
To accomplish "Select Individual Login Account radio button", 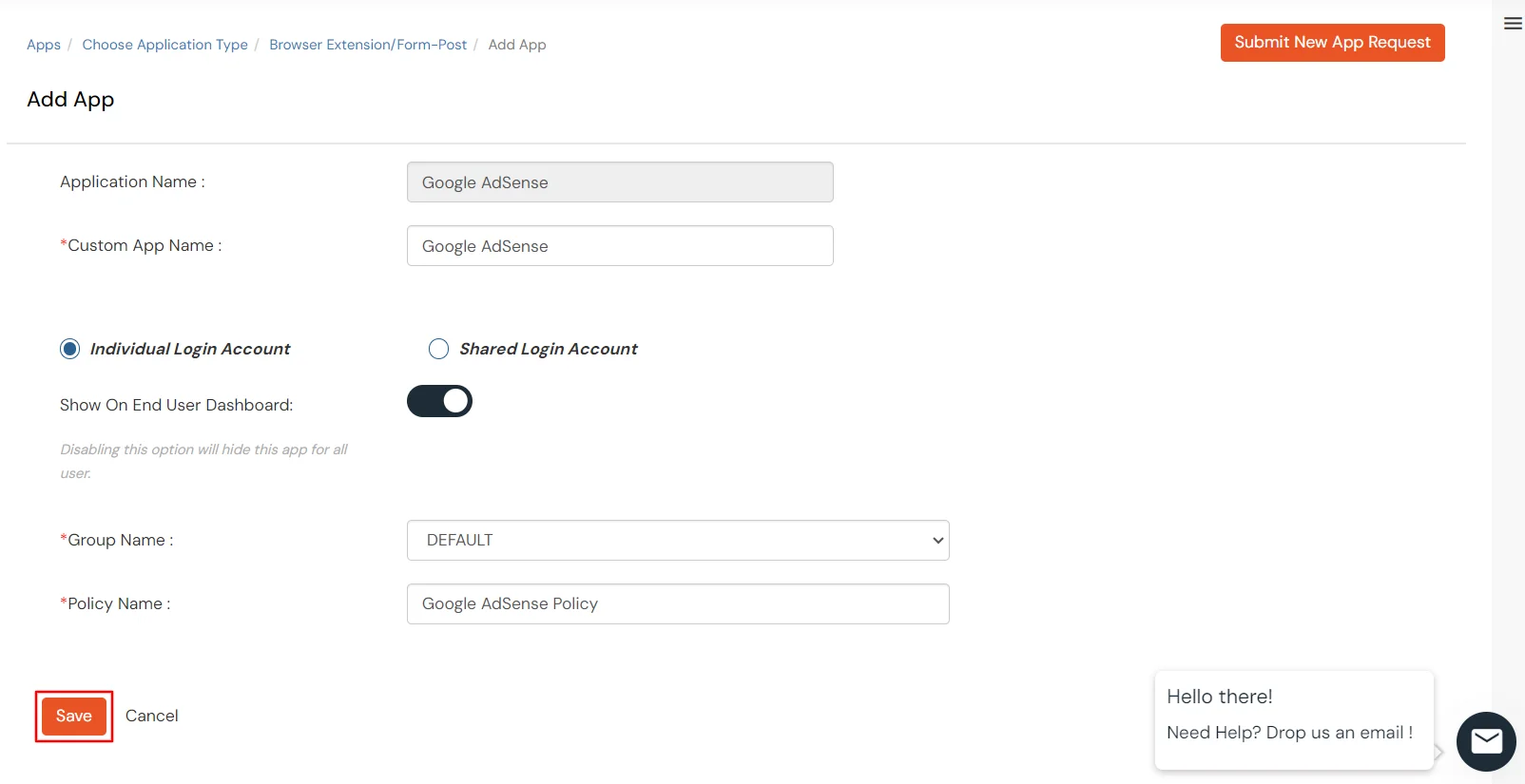I will (x=69, y=349).
